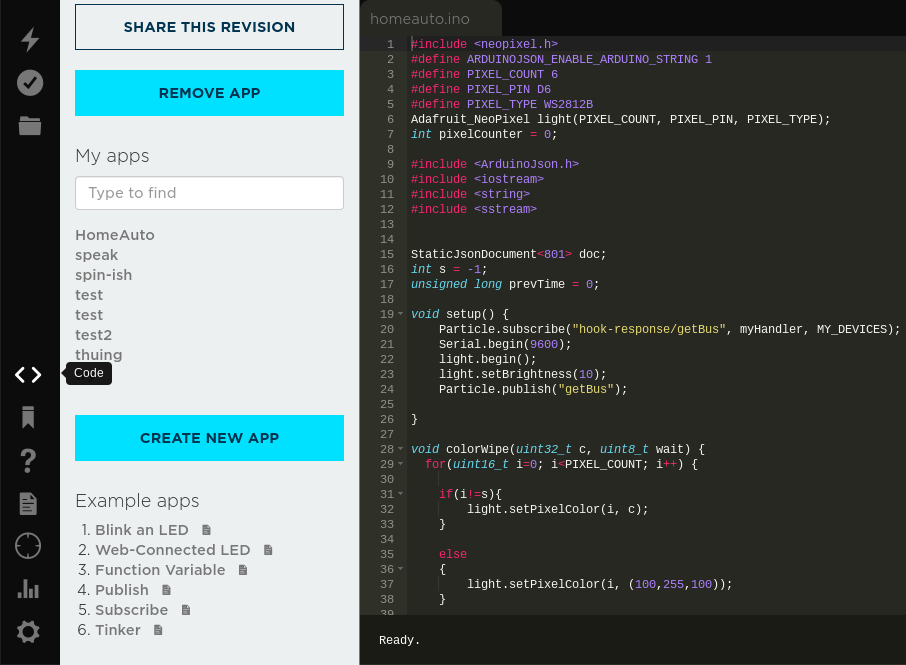Save app with the folder icon
906x665 pixels.
(29, 125)
